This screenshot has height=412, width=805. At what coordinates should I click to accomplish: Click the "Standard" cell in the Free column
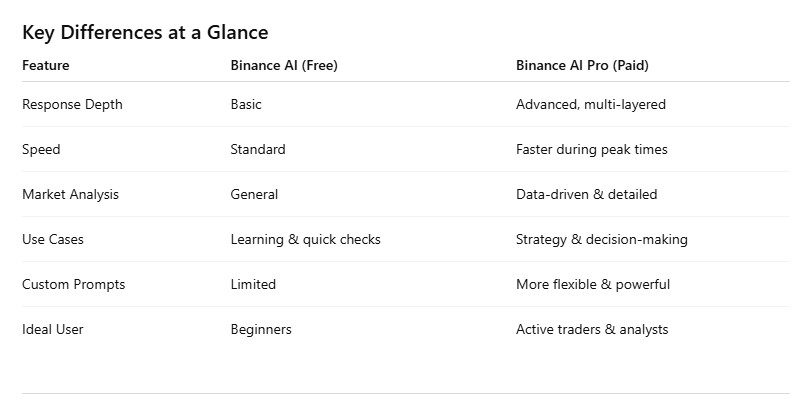[x=258, y=150]
